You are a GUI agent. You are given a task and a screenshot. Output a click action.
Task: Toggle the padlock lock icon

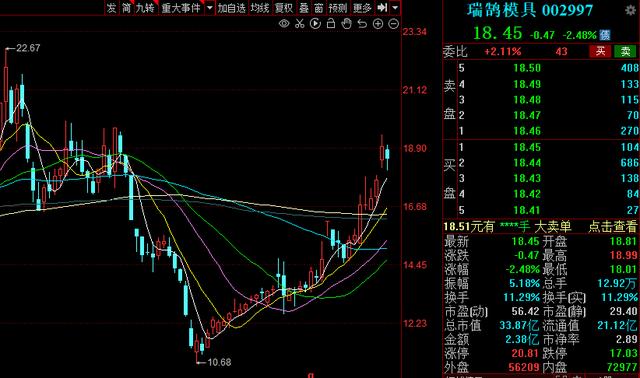331,24
